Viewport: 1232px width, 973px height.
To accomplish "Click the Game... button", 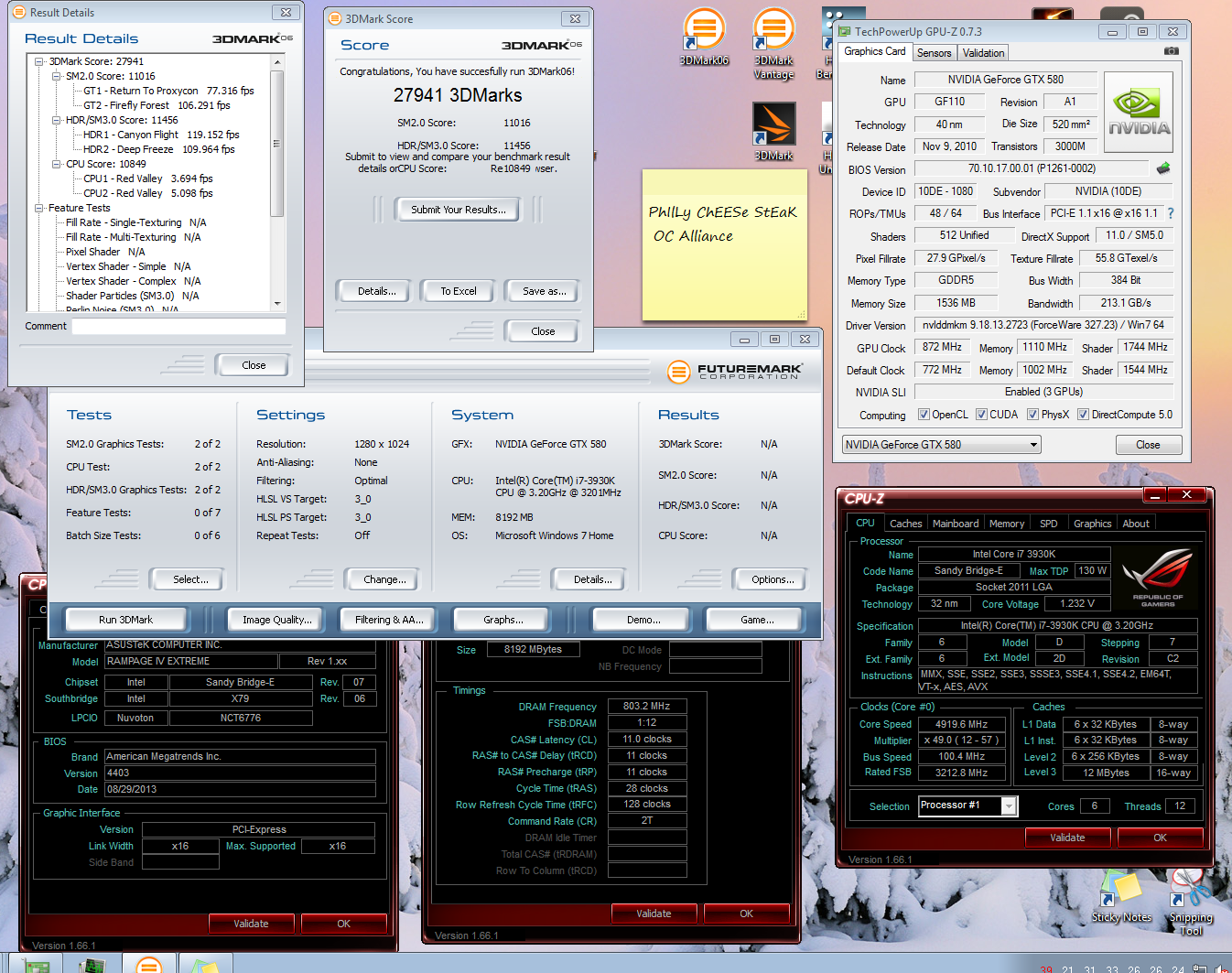I will 757,620.
